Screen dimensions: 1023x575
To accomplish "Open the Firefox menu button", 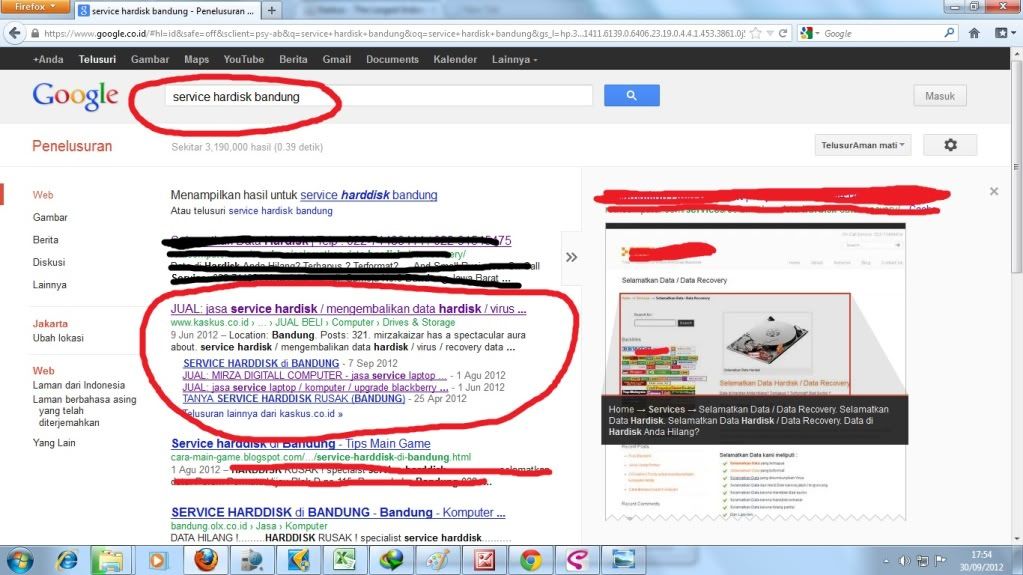I will [x=34, y=7].
